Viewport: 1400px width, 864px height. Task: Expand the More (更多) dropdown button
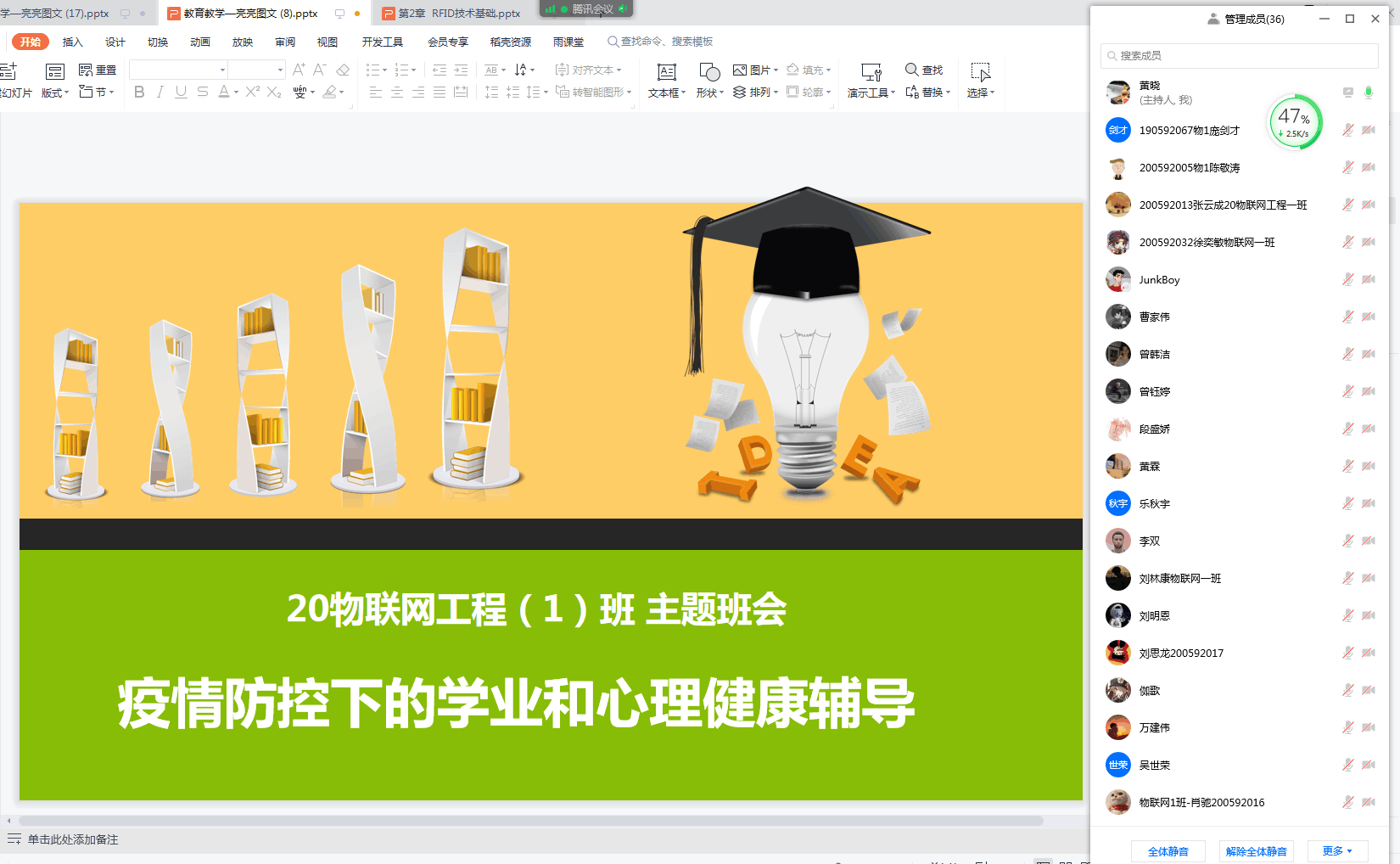[1337, 850]
